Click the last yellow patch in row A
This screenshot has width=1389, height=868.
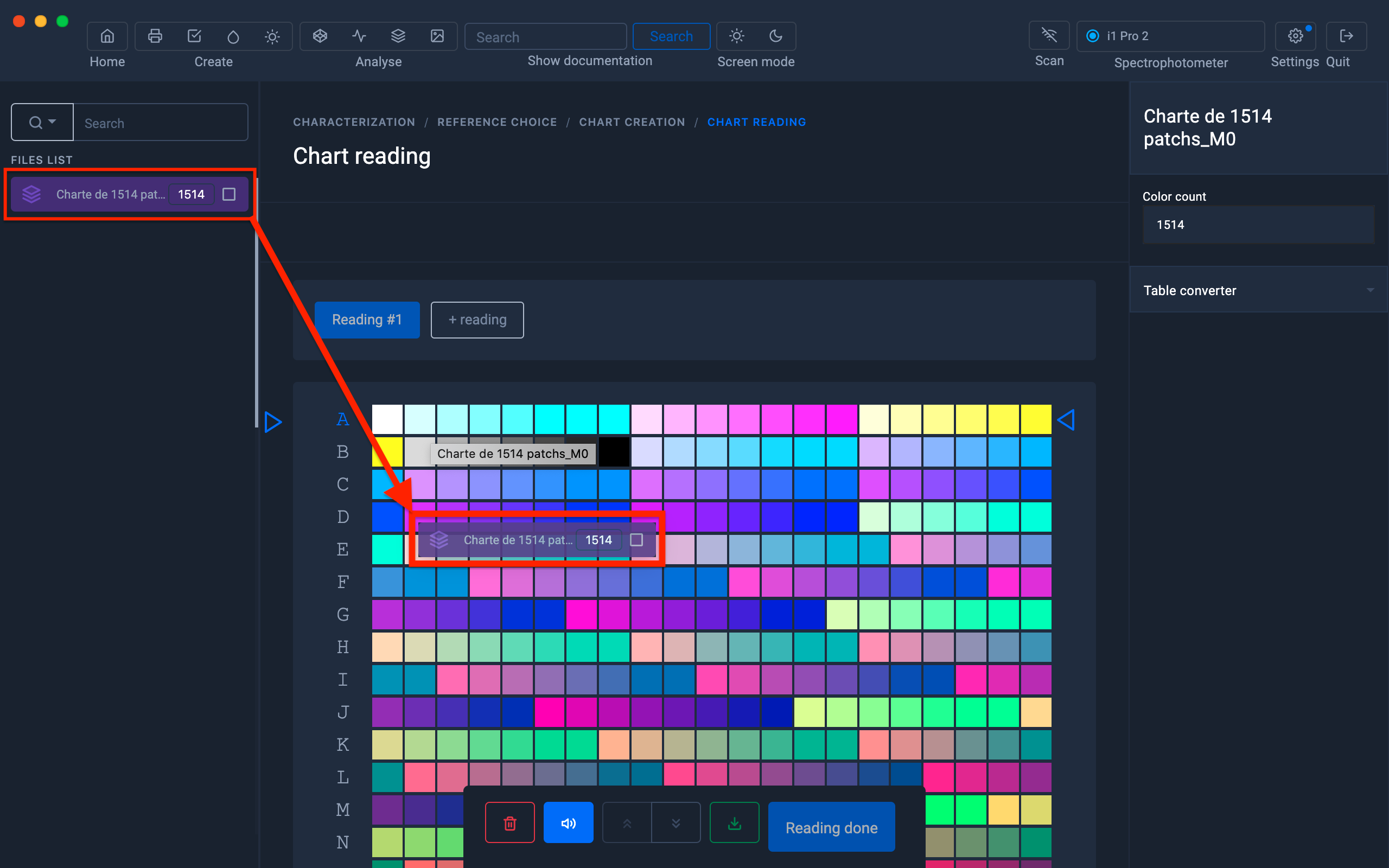tap(1036, 420)
